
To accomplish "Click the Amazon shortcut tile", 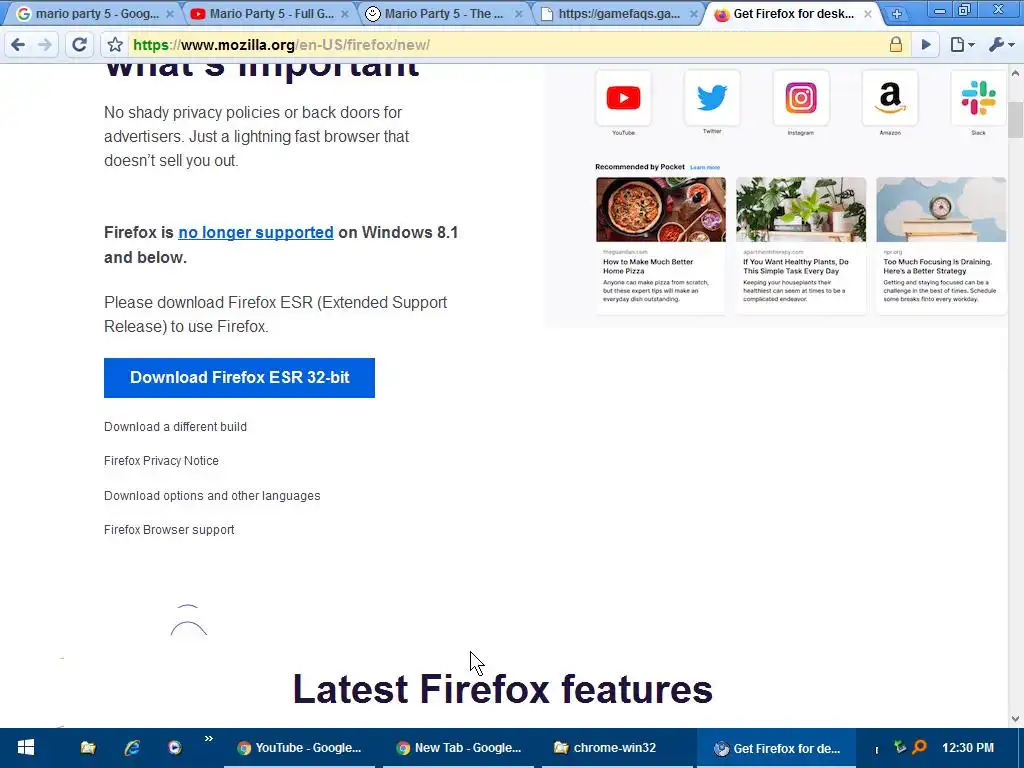I will (889, 98).
